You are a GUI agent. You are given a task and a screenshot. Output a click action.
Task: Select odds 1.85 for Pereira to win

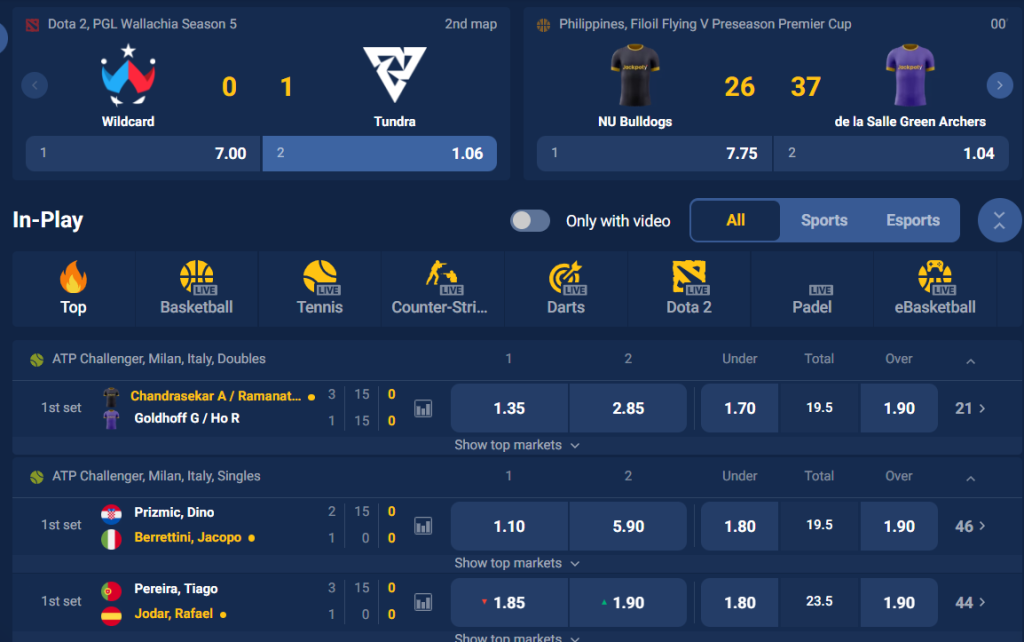(508, 602)
